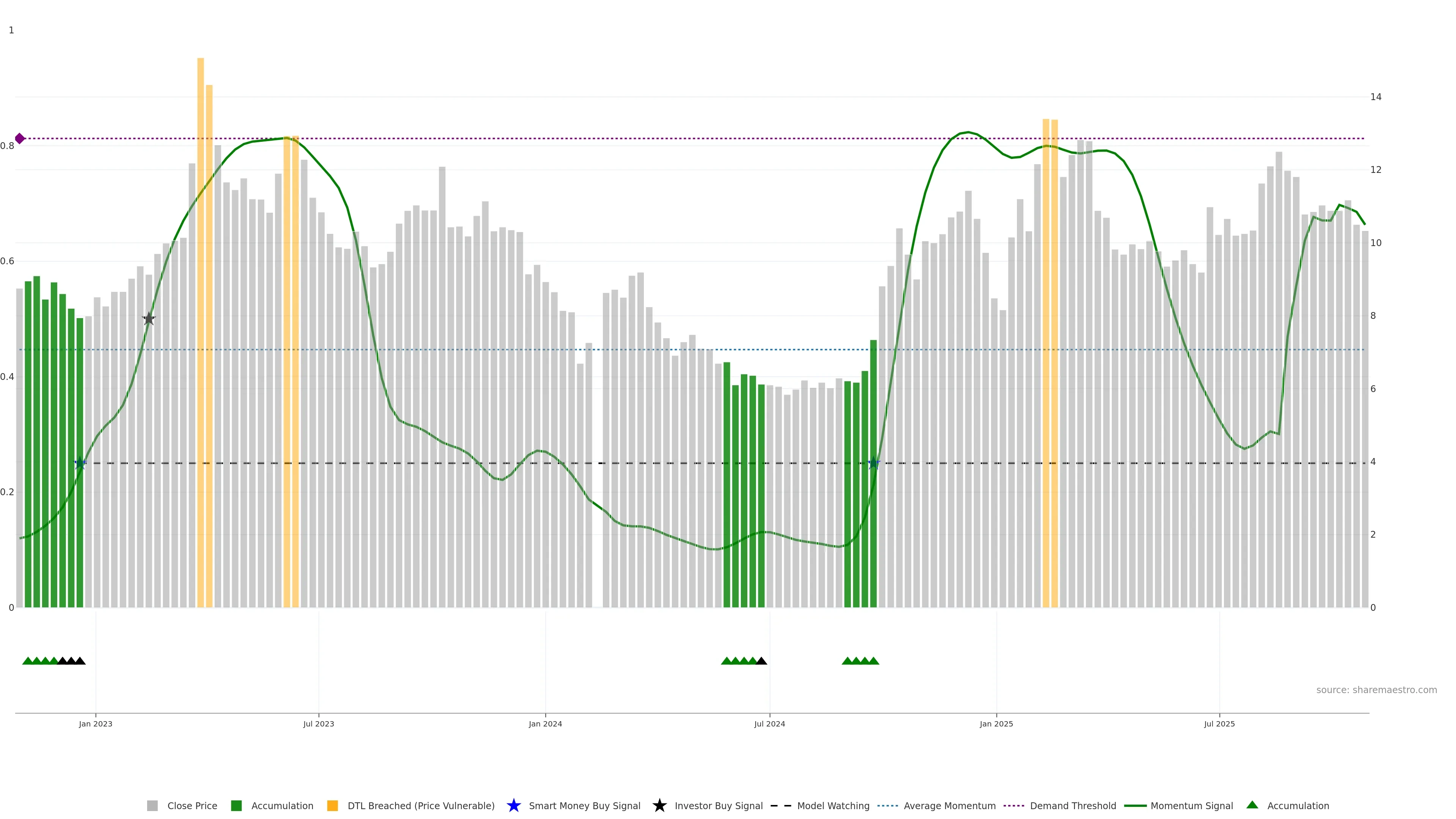Click the Smart Money star near late 2024
The width and height of the screenshot is (1456, 819).
pyautogui.click(x=874, y=463)
